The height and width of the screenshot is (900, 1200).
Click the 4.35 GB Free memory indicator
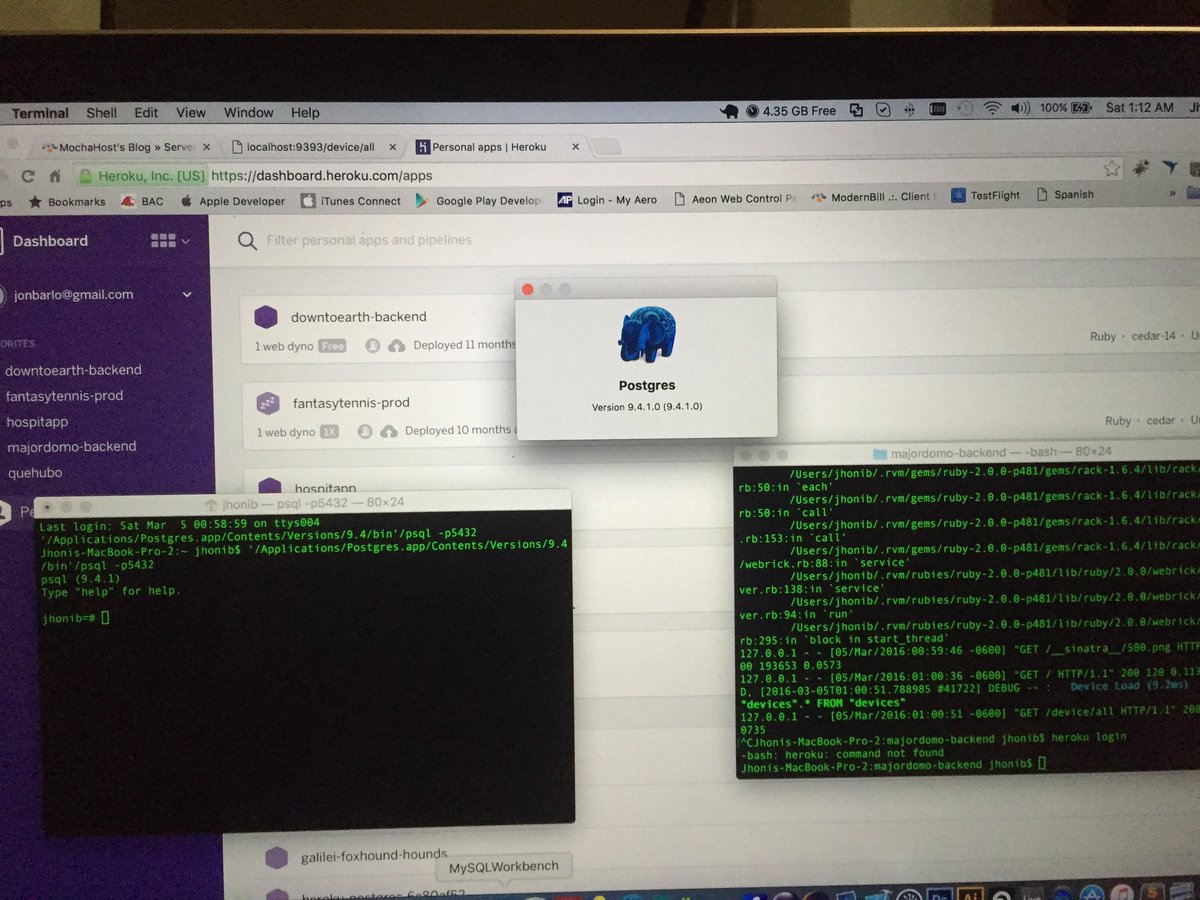click(790, 111)
